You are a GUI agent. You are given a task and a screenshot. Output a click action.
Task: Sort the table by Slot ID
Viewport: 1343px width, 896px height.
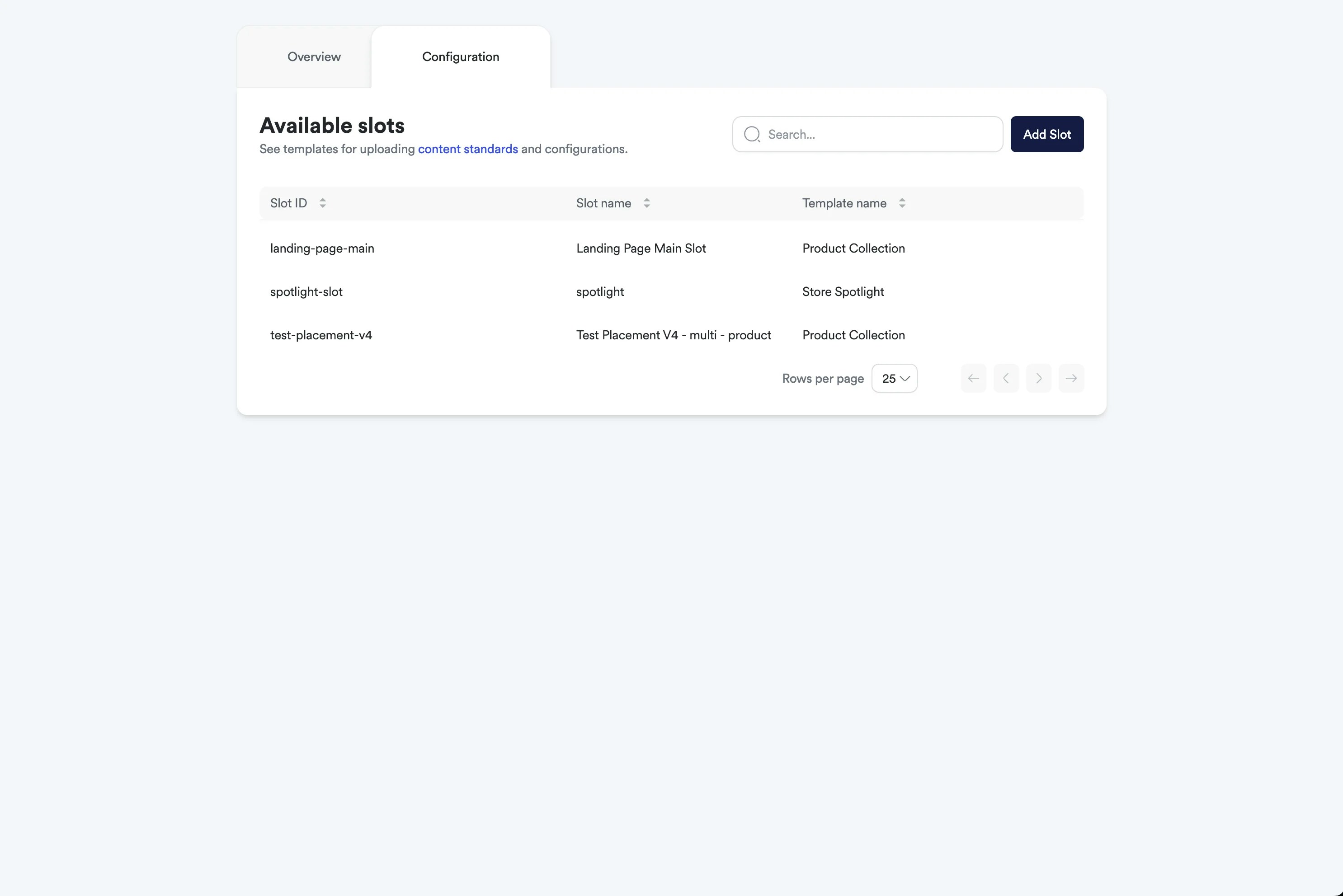pos(322,203)
